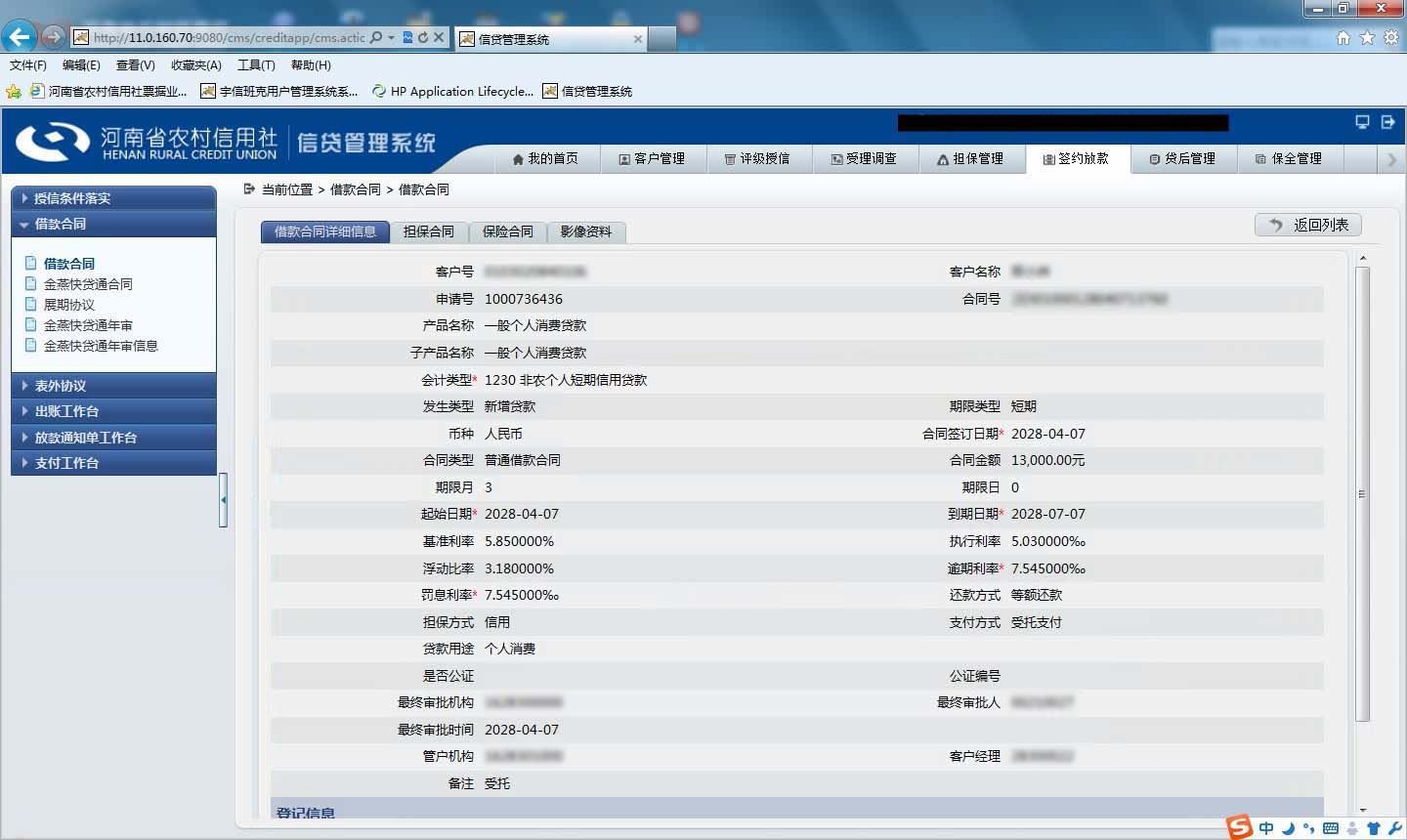The image size is (1407, 840).
Task: Click the browser forward arrow
Action: click(54, 37)
